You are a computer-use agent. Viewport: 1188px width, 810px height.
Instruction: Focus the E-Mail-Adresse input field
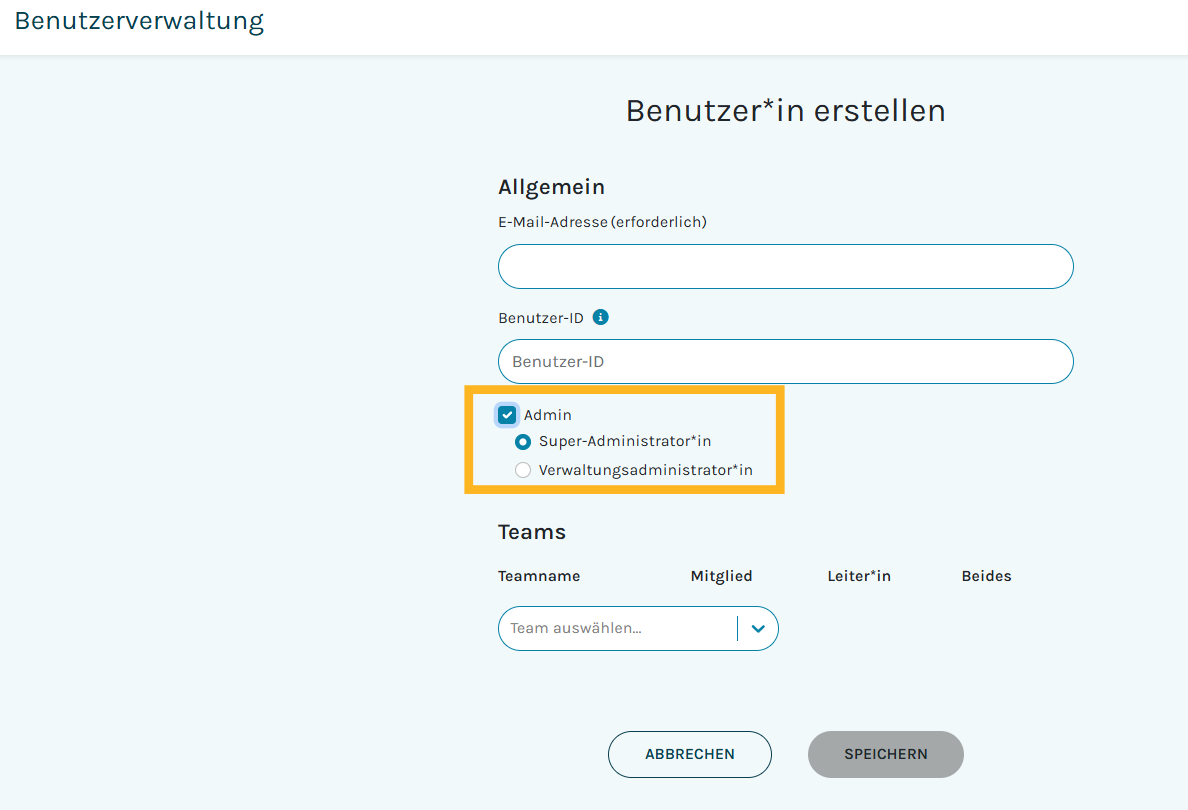pyautogui.click(x=785, y=267)
